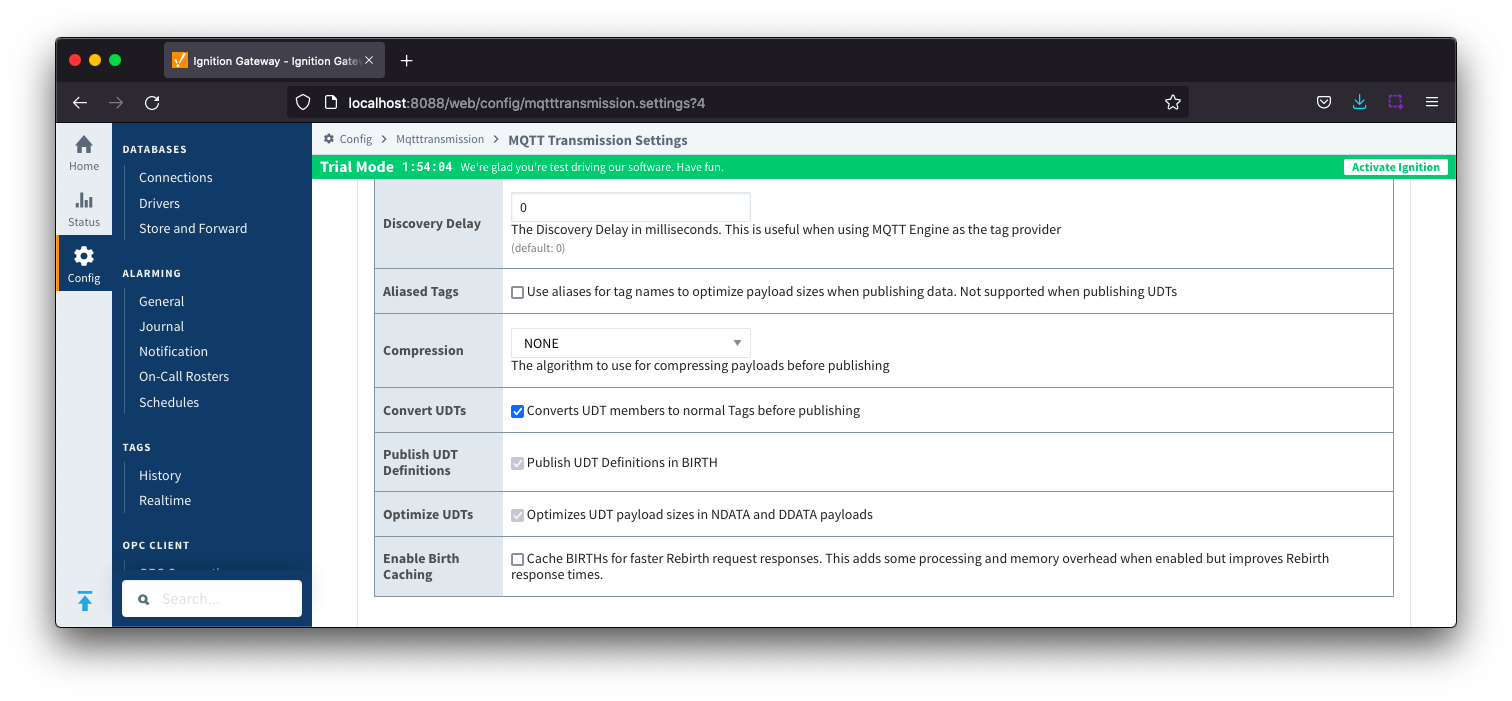
Task: Click the Activate Ignition button
Action: [x=1396, y=167]
